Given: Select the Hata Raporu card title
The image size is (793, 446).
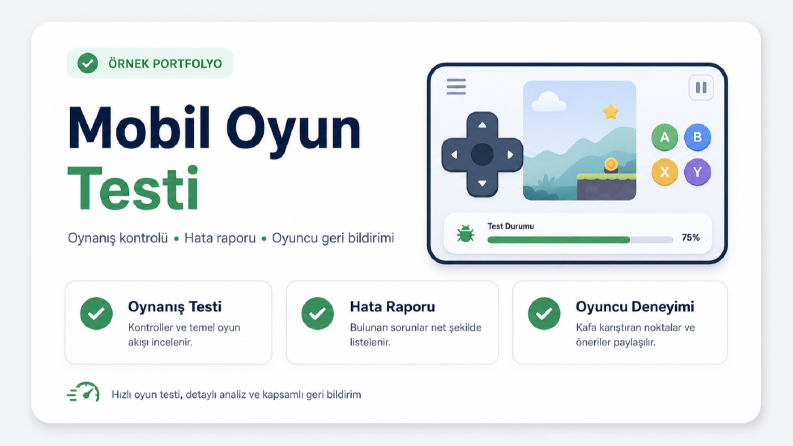Looking at the screenshot, I should pyautogui.click(x=392, y=306).
